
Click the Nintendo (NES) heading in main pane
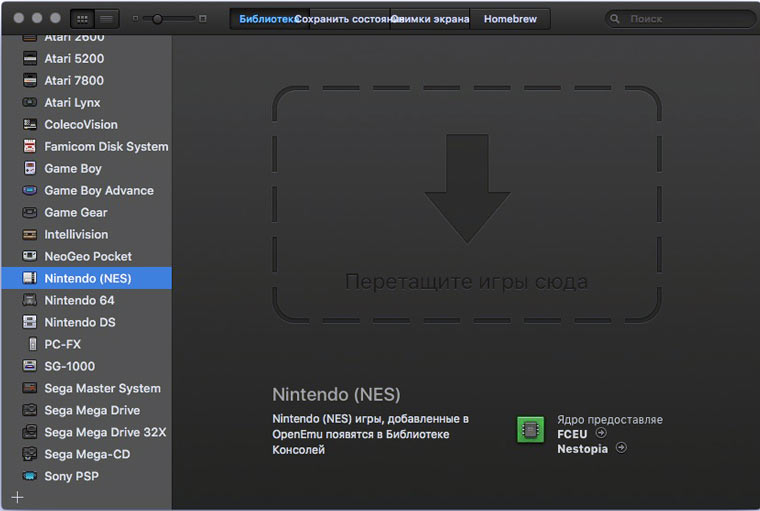pyautogui.click(x=336, y=395)
